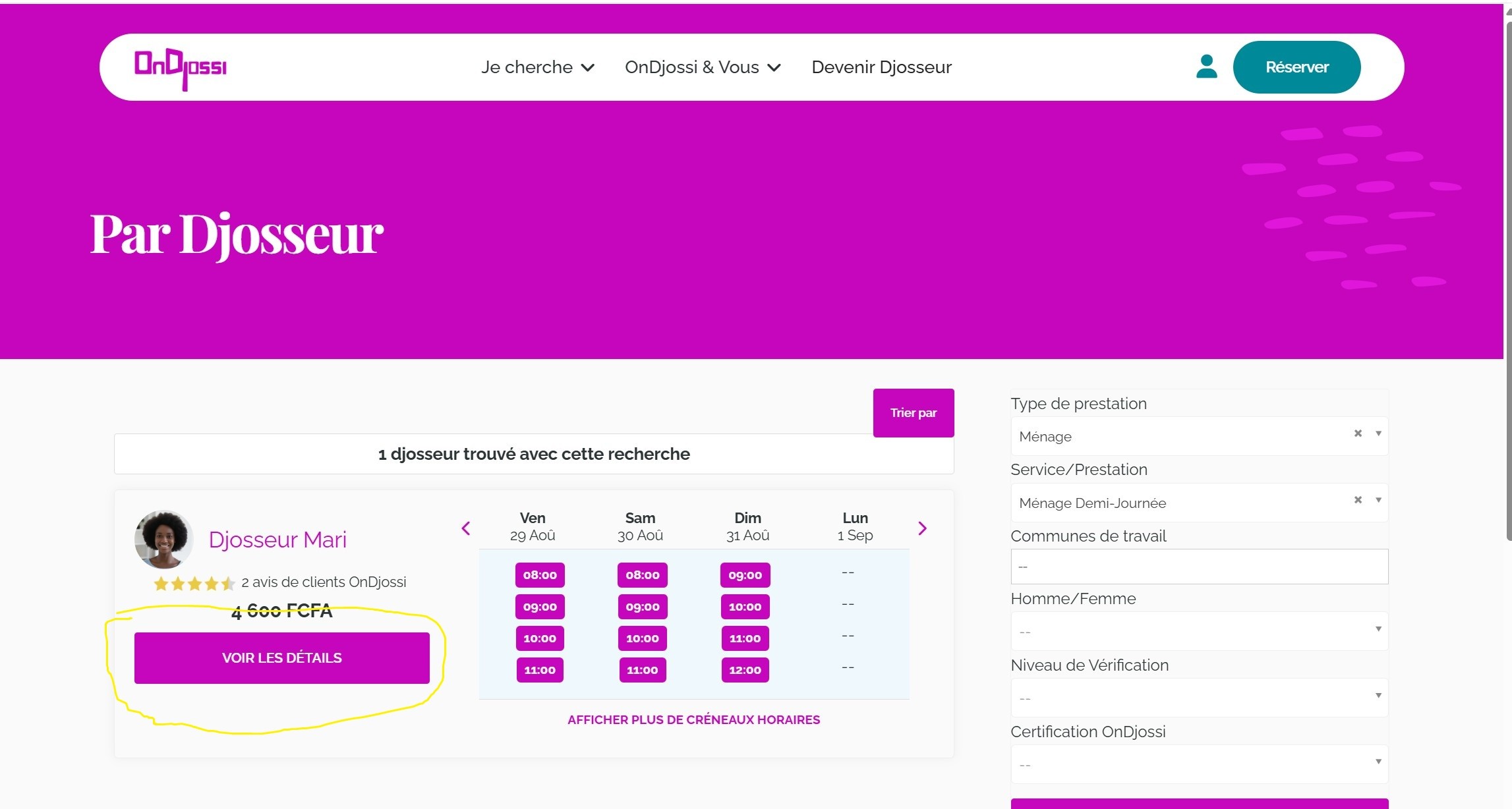
Task: Clear the Ménage Demi-Journée service selection
Action: 1358,500
